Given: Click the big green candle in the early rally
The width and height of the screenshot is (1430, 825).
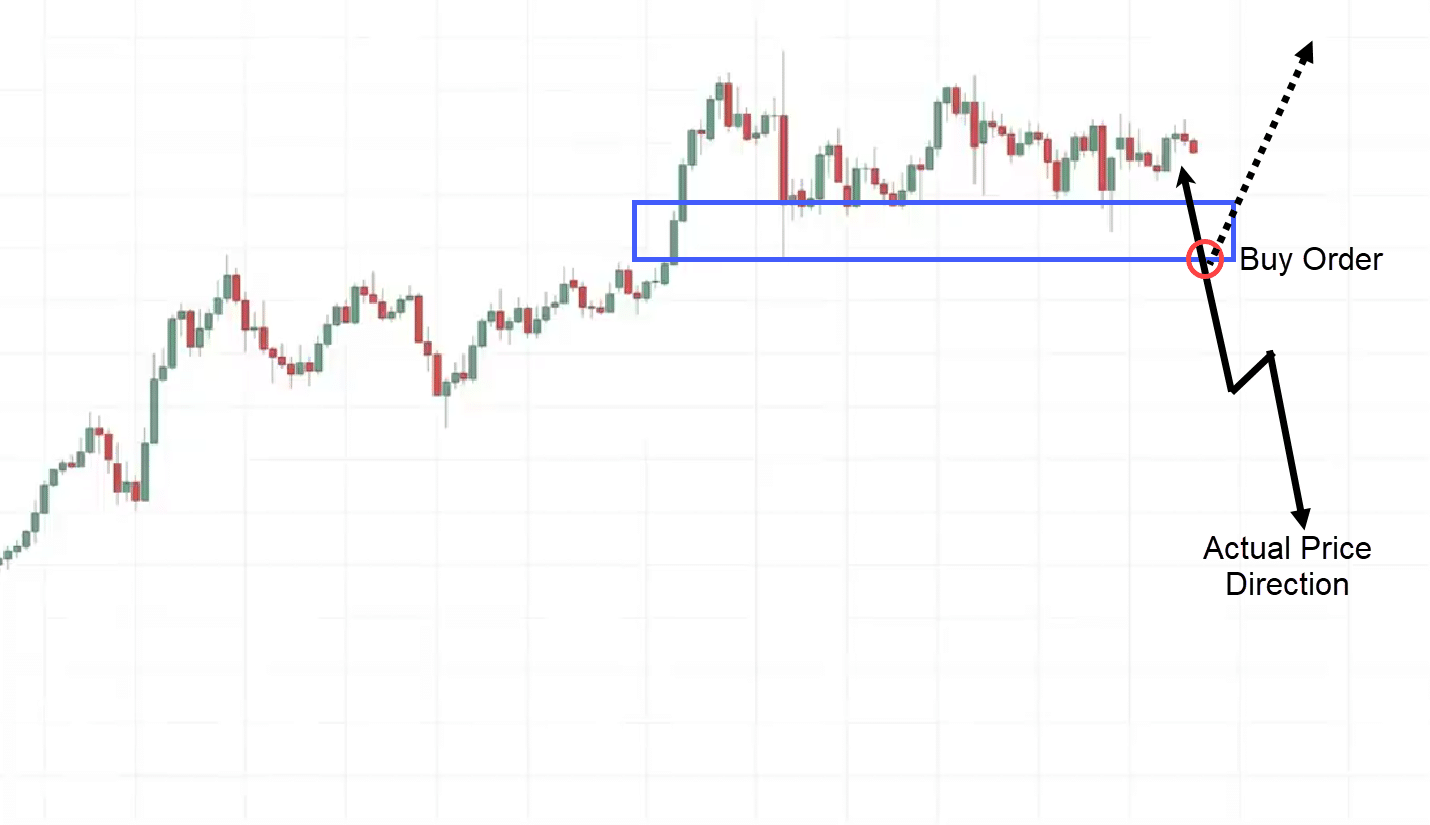Looking at the screenshot, I should tap(154, 410).
